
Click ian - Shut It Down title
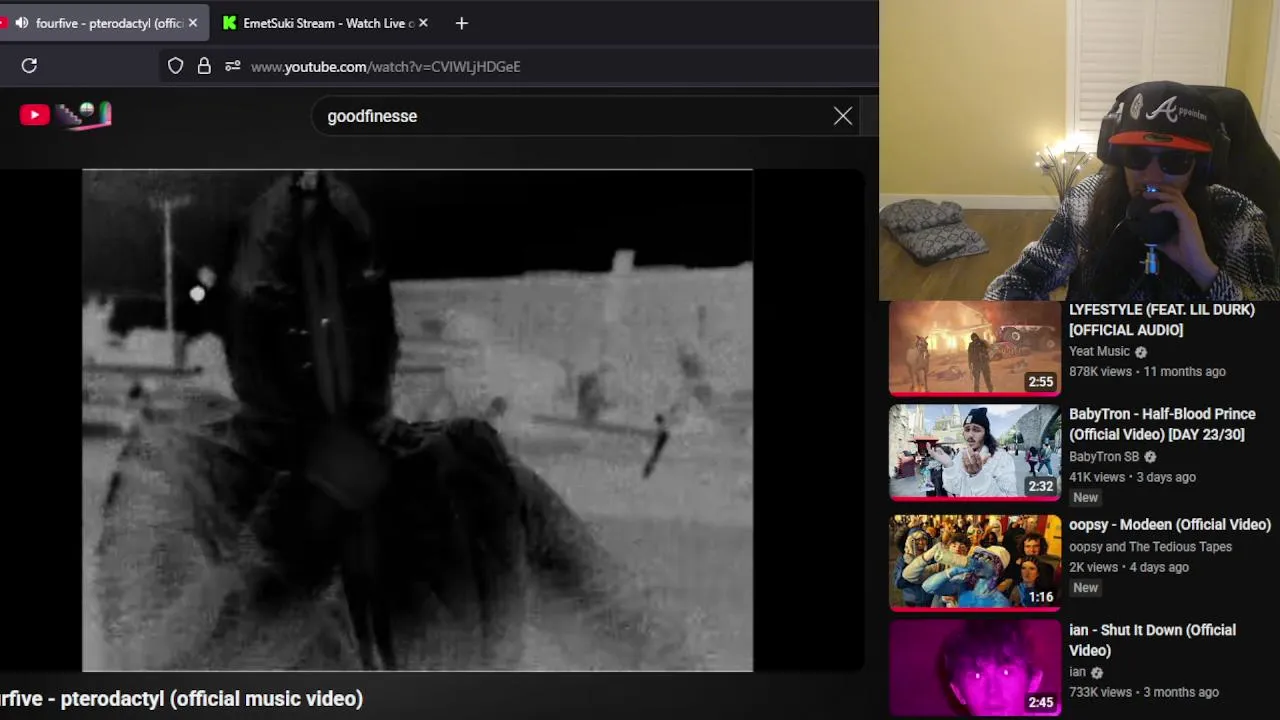tap(1152, 640)
